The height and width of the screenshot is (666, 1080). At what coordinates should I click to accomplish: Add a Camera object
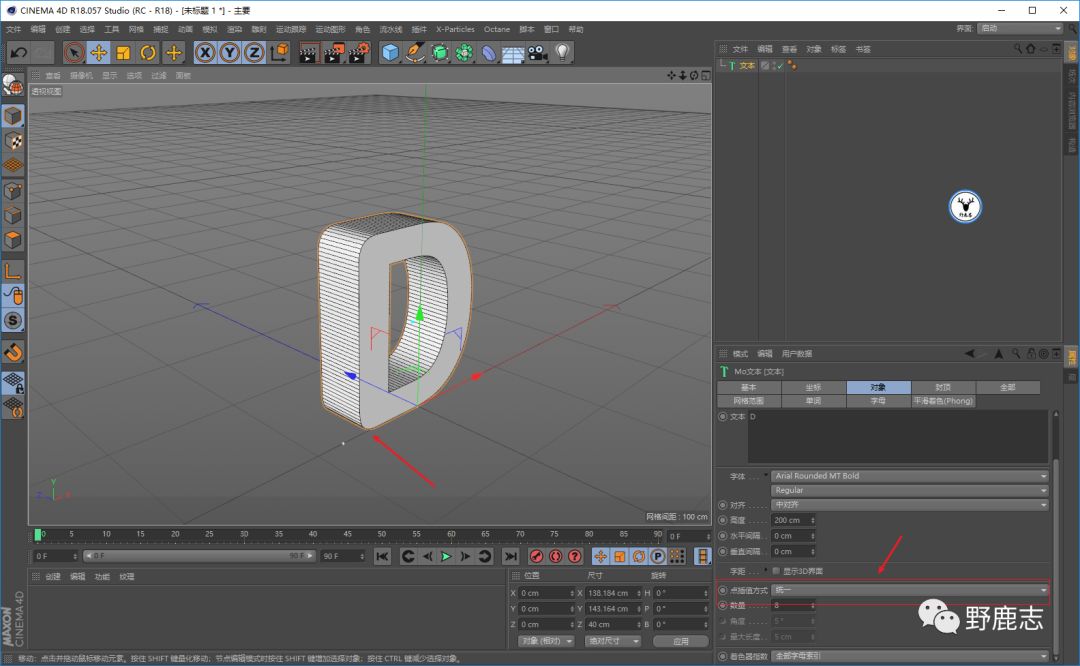538,52
